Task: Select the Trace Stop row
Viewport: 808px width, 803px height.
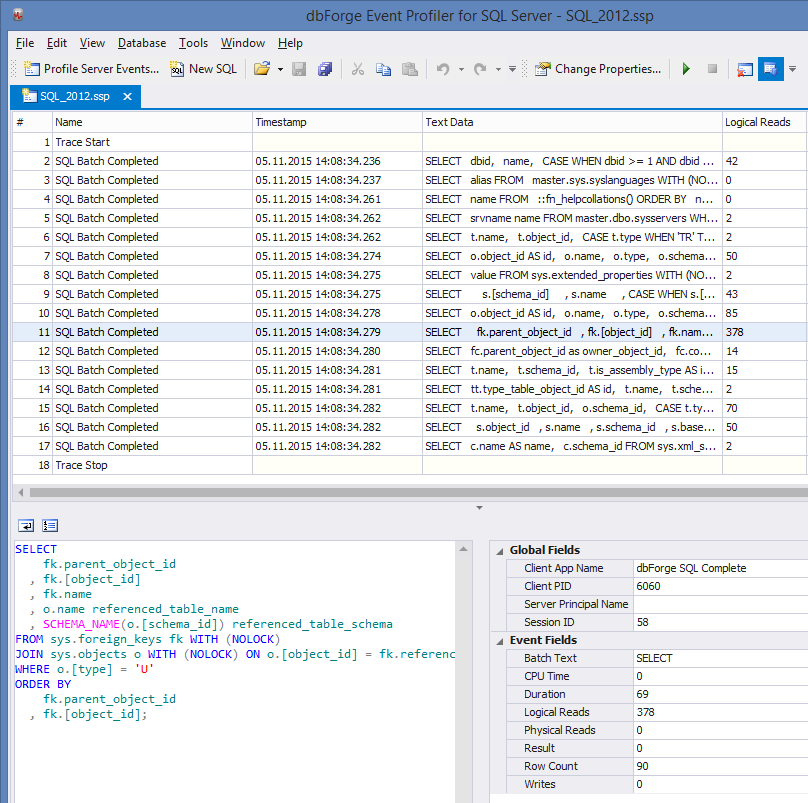Action: pos(410,465)
